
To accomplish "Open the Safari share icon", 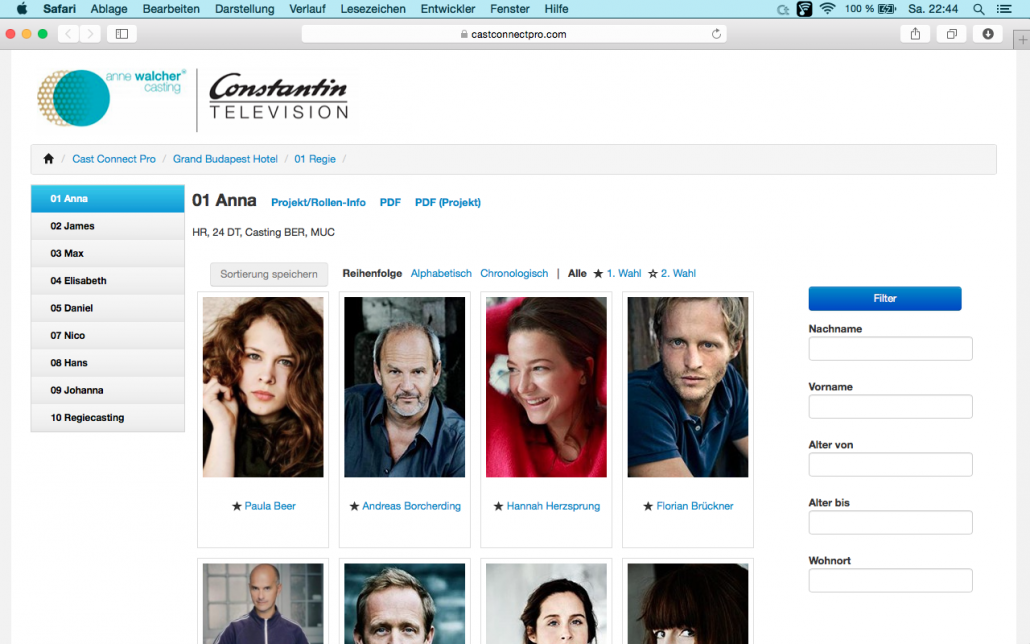I will (x=915, y=34).
